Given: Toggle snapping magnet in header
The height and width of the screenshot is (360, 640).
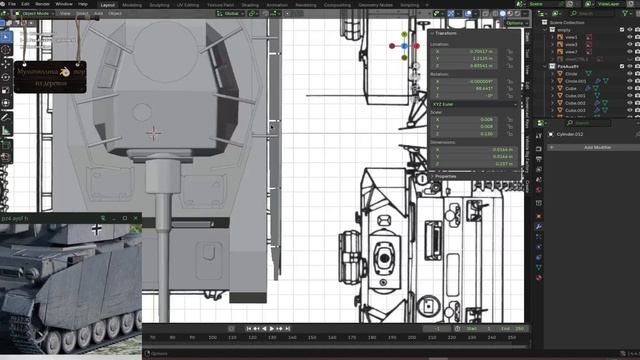Looking at the screenshot, I should pos(266,13).
